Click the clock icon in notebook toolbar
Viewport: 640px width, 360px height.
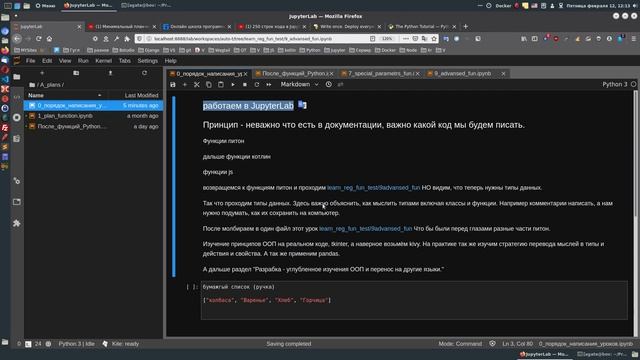(x=329, y=84)
